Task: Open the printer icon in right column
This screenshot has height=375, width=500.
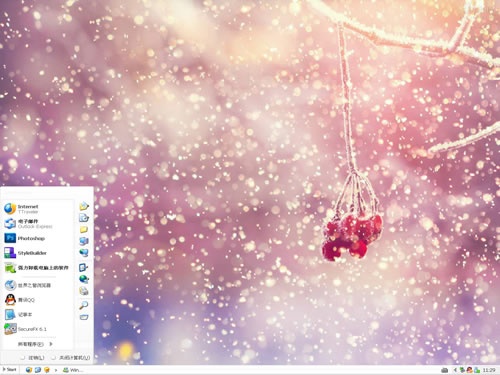Action: click(84, 291)
